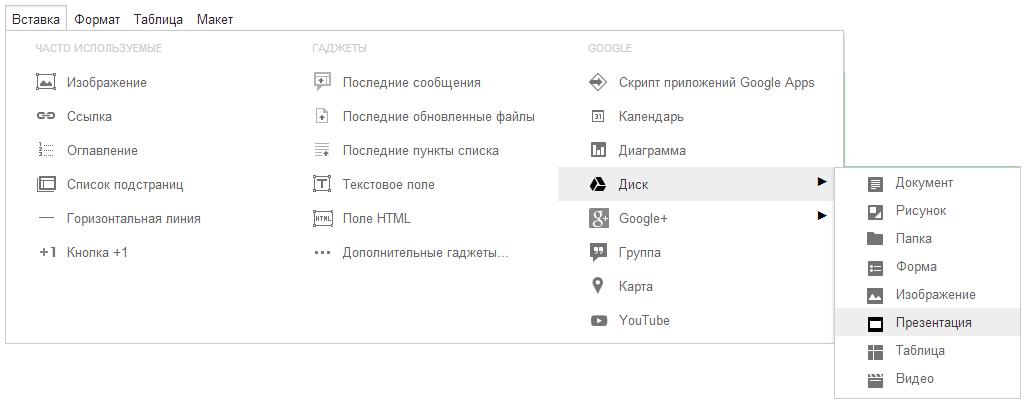Image resolution: width=1029 pixels, height=409 pixels.
Task: Open Дополнительные гаджеты... entry
Action: [x=427, y=253]
